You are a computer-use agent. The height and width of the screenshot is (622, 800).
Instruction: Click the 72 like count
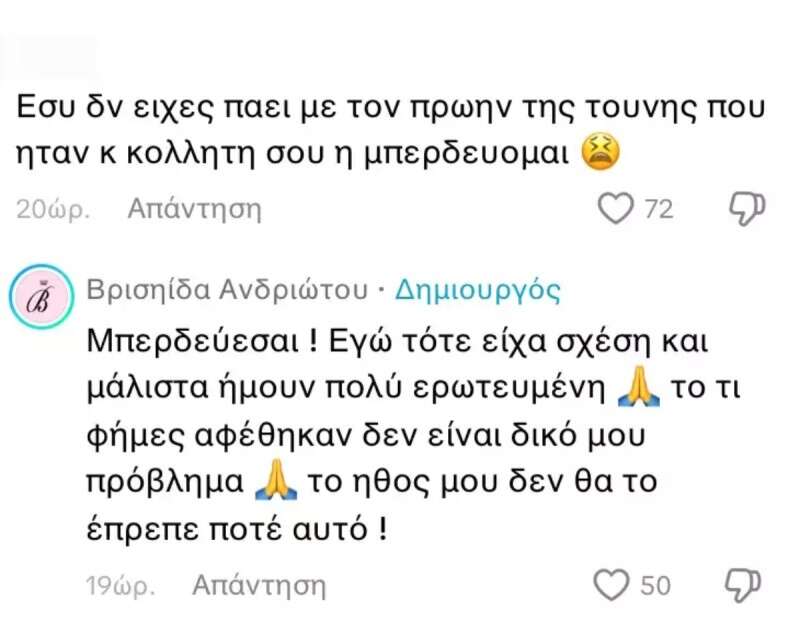tap(659, 209)
